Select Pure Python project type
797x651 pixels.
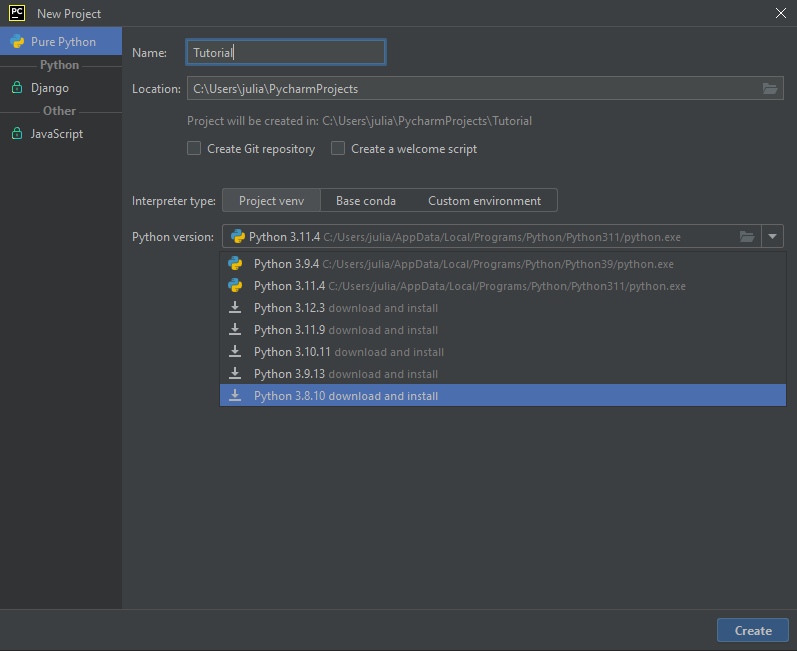point(61,42)
